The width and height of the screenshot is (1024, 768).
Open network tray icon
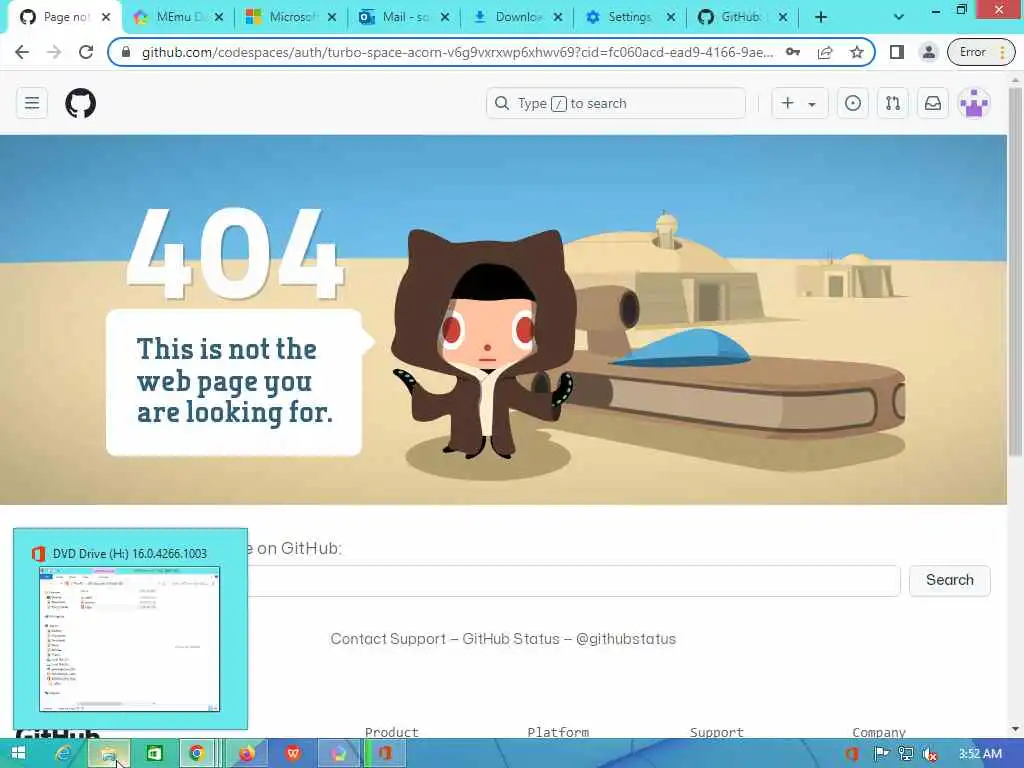pyautogui.click(x=905, y=754)
